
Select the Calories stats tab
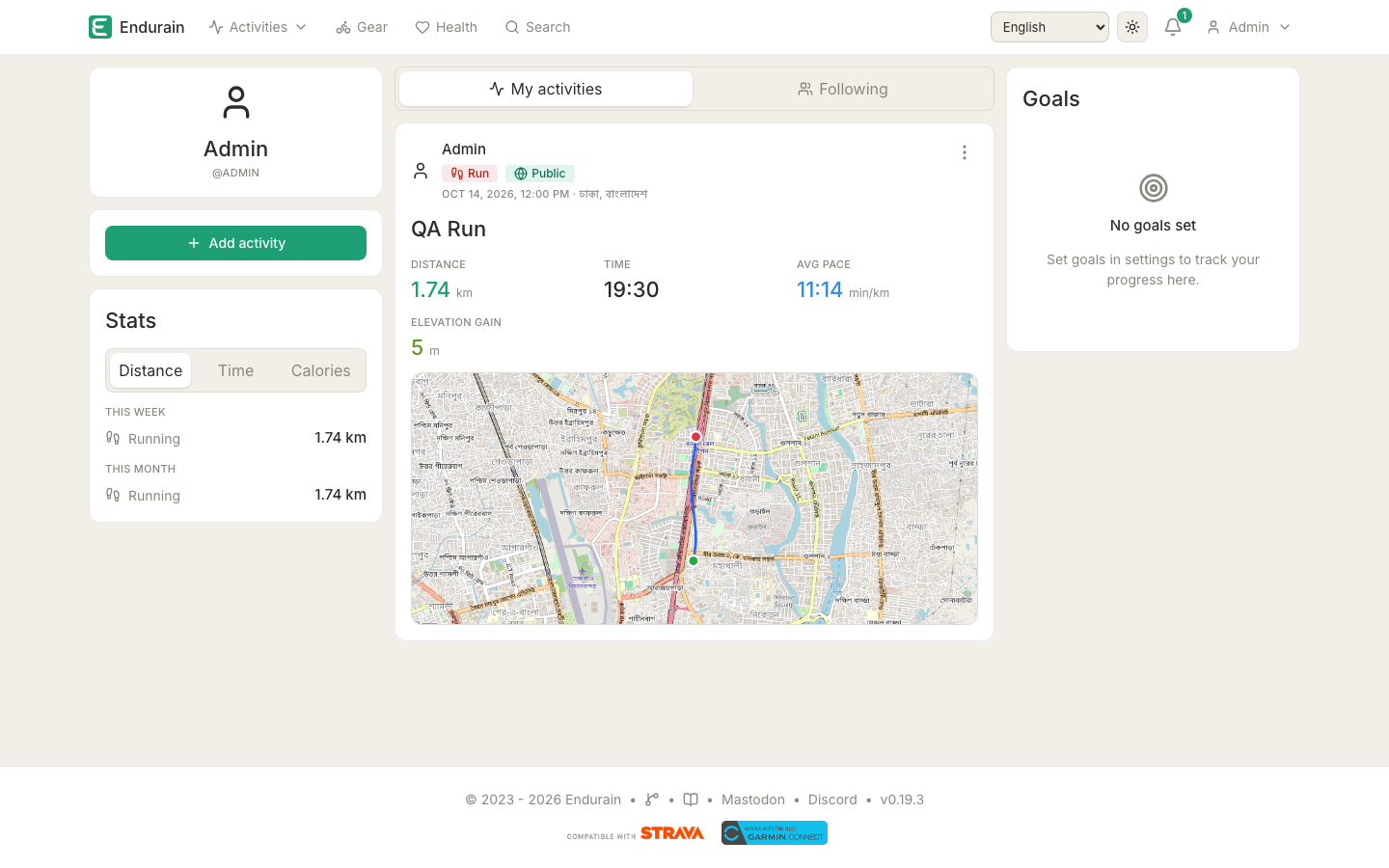pos(321,370)
